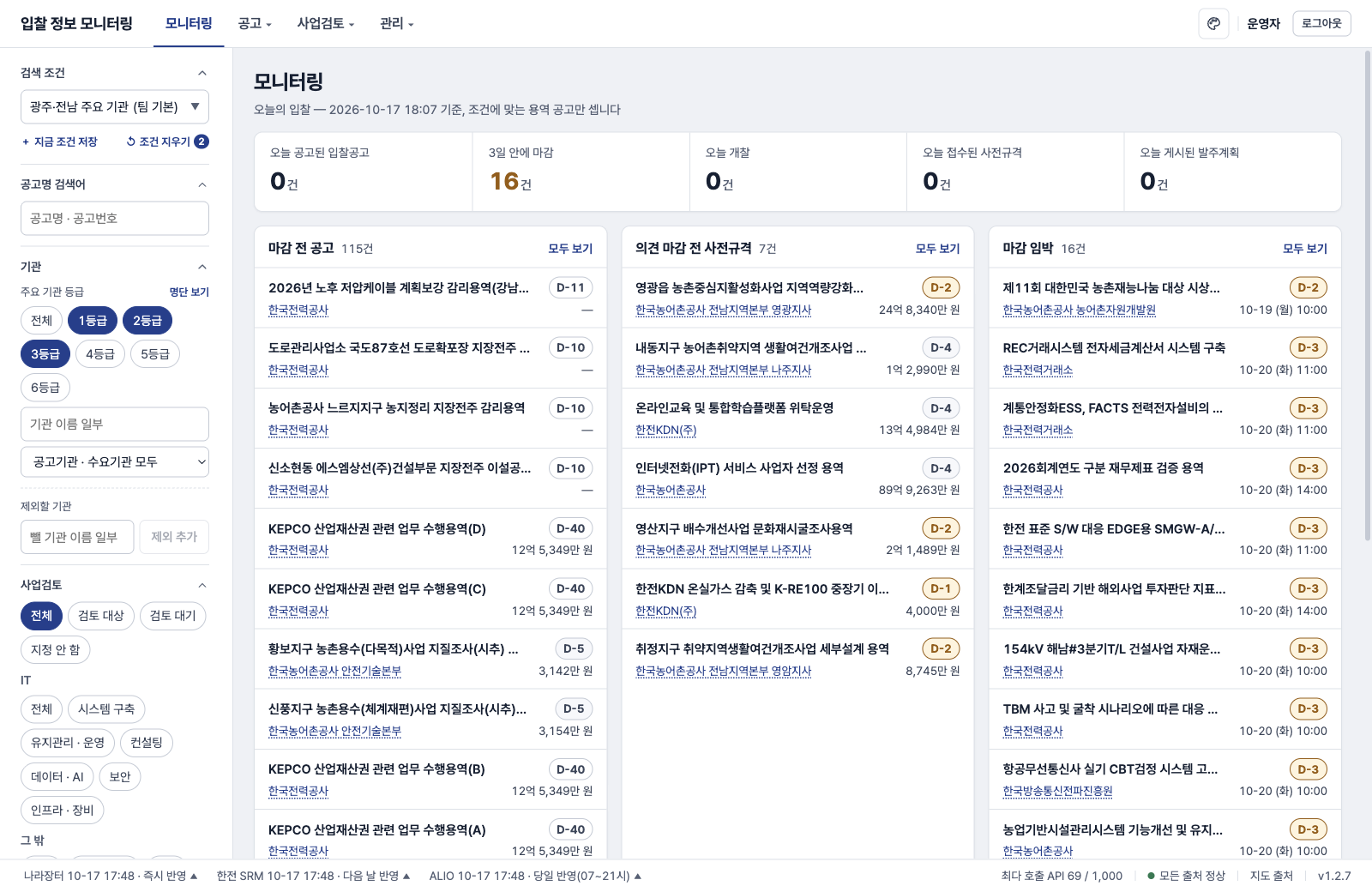The image size is (1372, 892).
Task: Click the v1.2.7 version label
Action: click(1334, 876)
